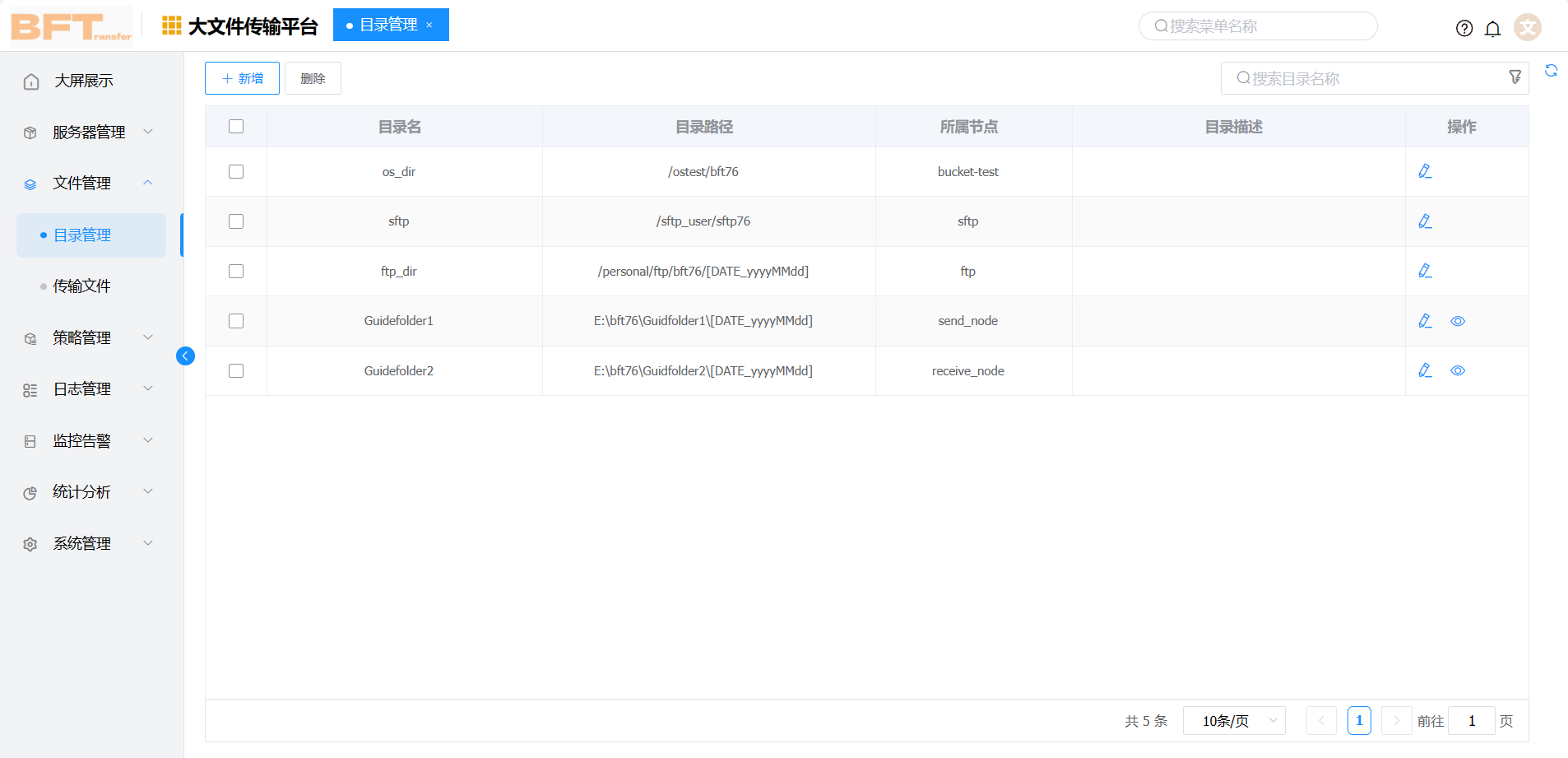Refresh the directory list
This screenshot has height=758, width=1568.
click(1551, 71)
